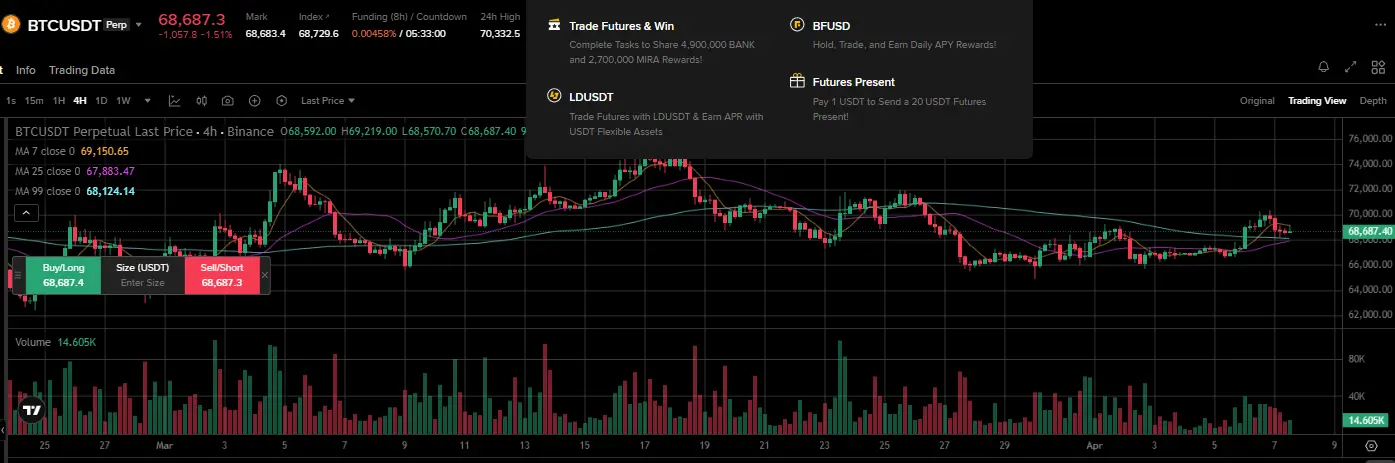The width and height of the screenshot is (1395, 463).
Task: Click the 24h High value 70,332.5
Action: click(500, 34)
